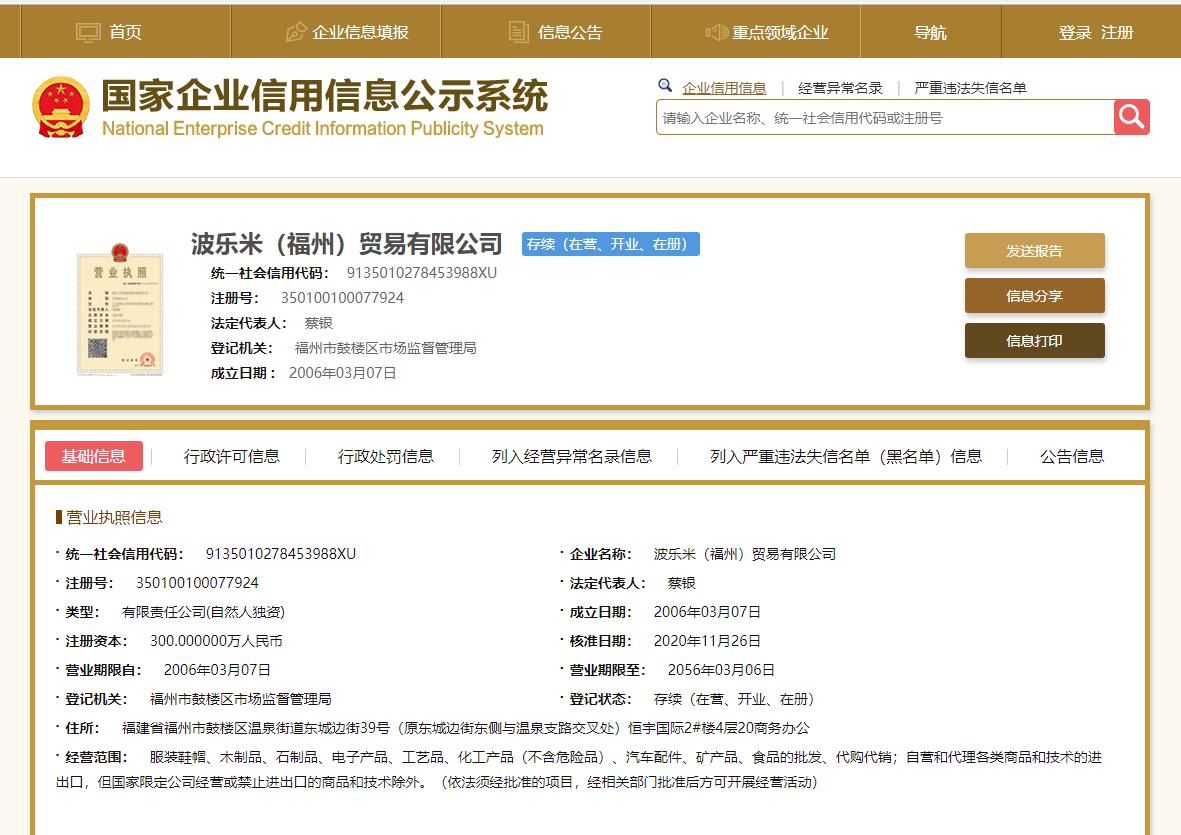Click the small magnifier icon before 企业信用信息
Viewport: 1181px width, 835px height.
[x=665, y=86]
